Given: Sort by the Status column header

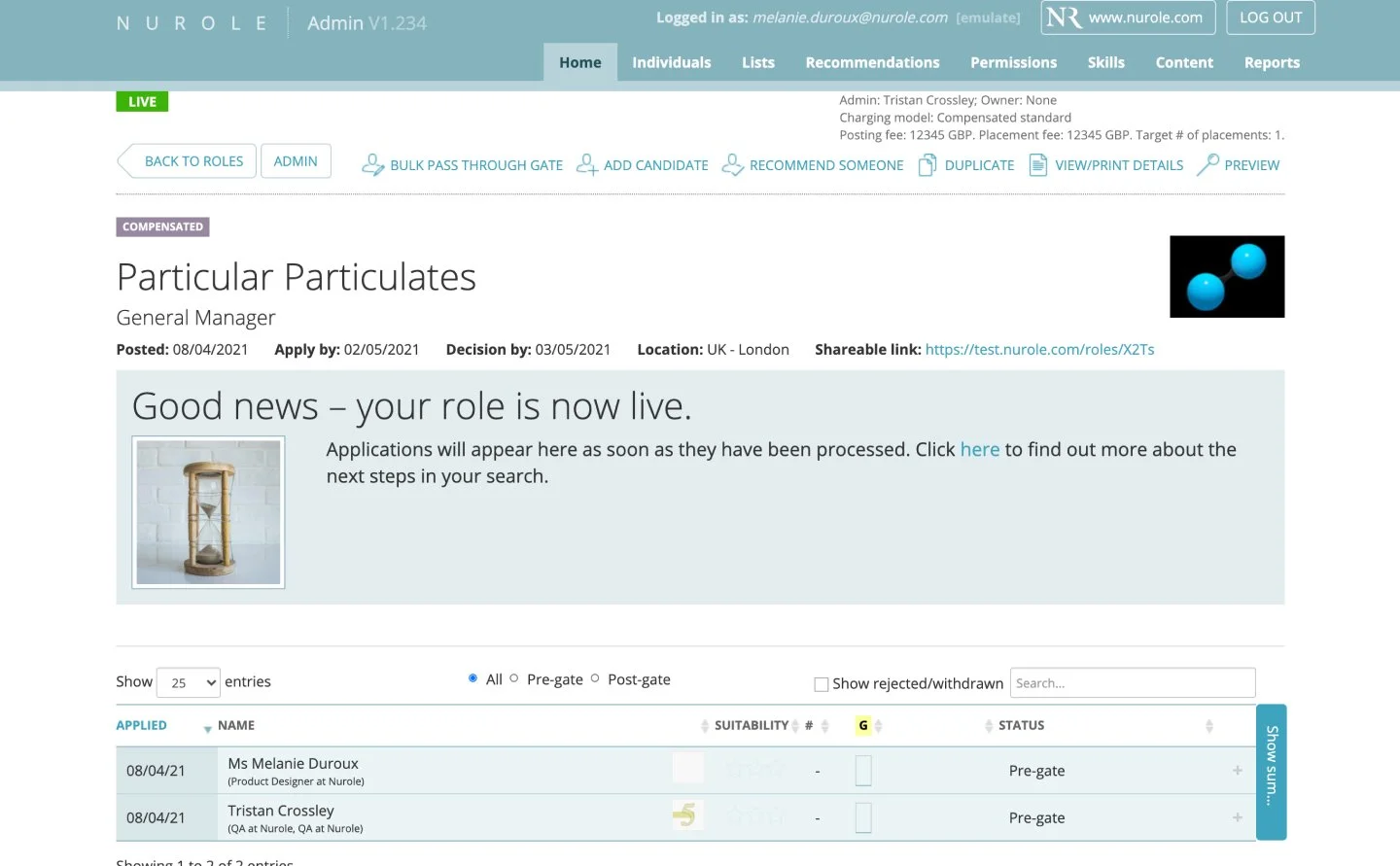Looking at the screenshot, I should 1021,725.
